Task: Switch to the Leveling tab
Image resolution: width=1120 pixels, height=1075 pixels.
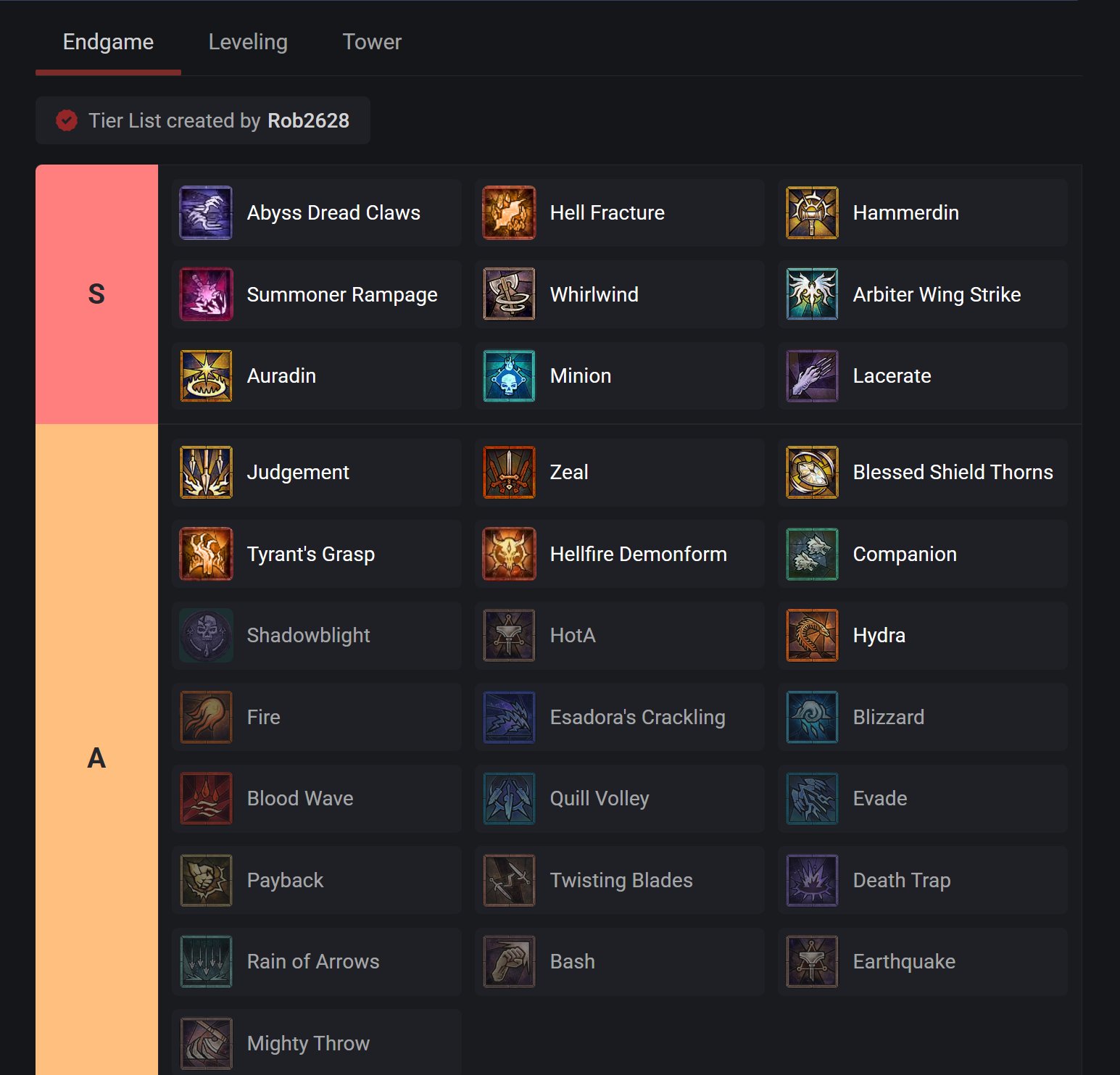Action: [248, 42]
